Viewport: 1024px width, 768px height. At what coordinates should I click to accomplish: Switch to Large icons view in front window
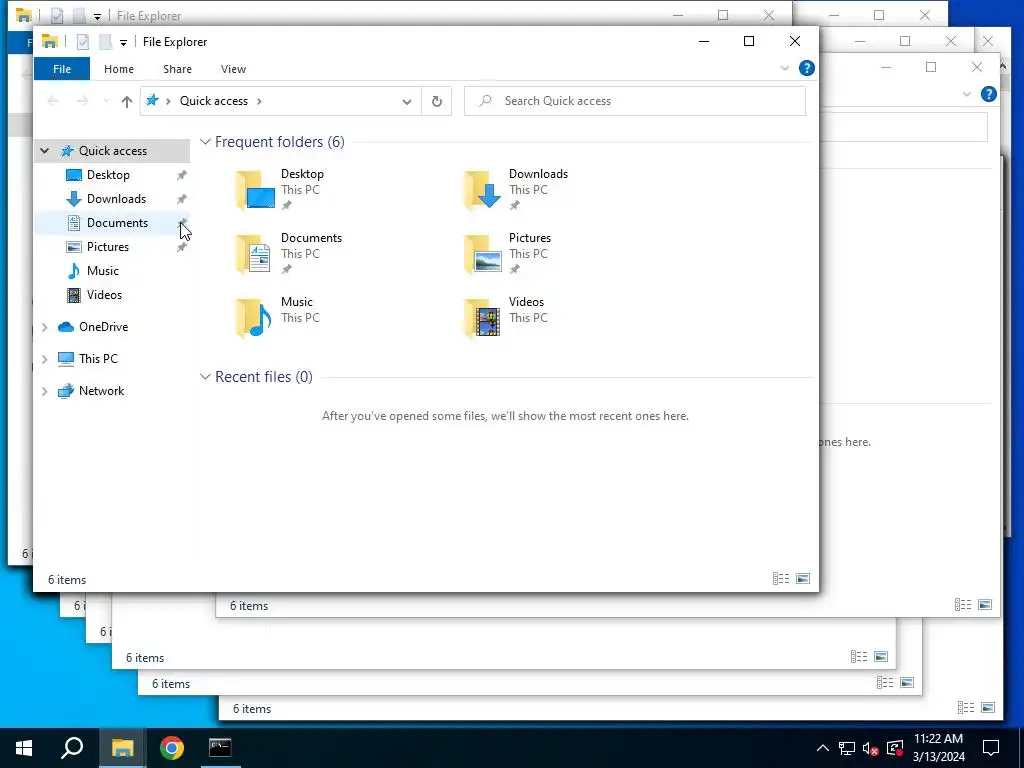803,579
